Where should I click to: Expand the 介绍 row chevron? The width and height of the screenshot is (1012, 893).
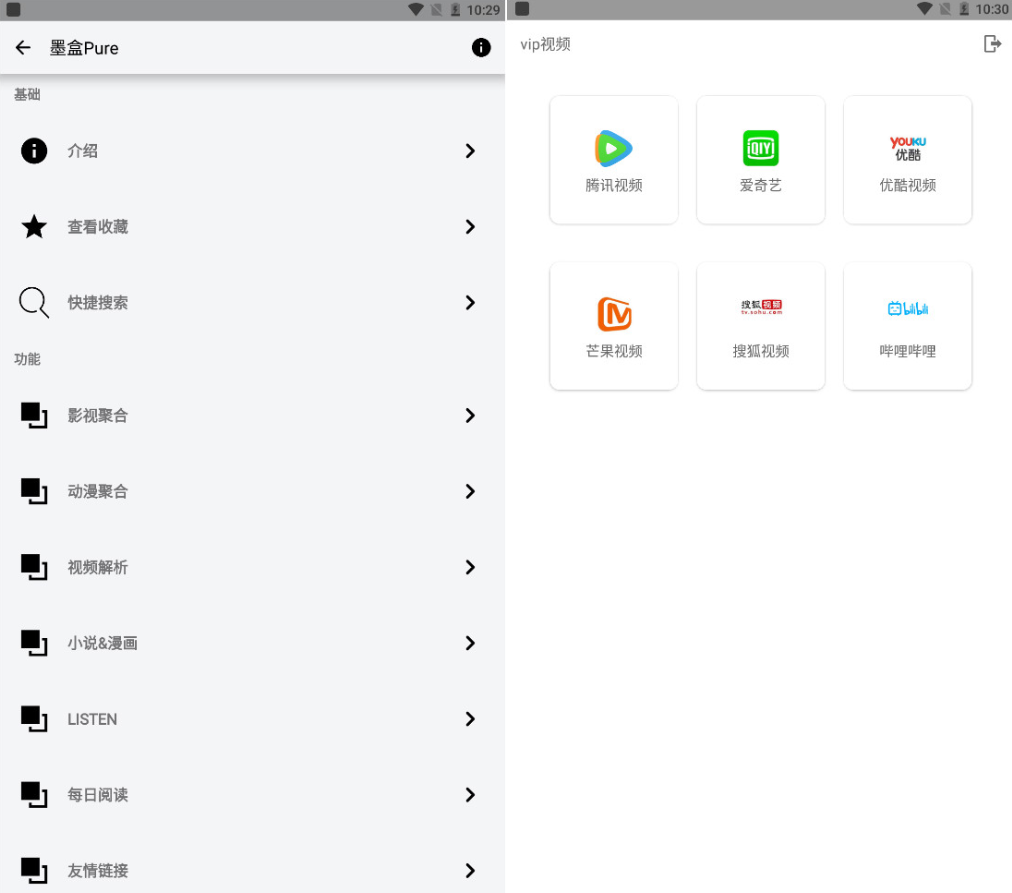[x=470, y=151]
